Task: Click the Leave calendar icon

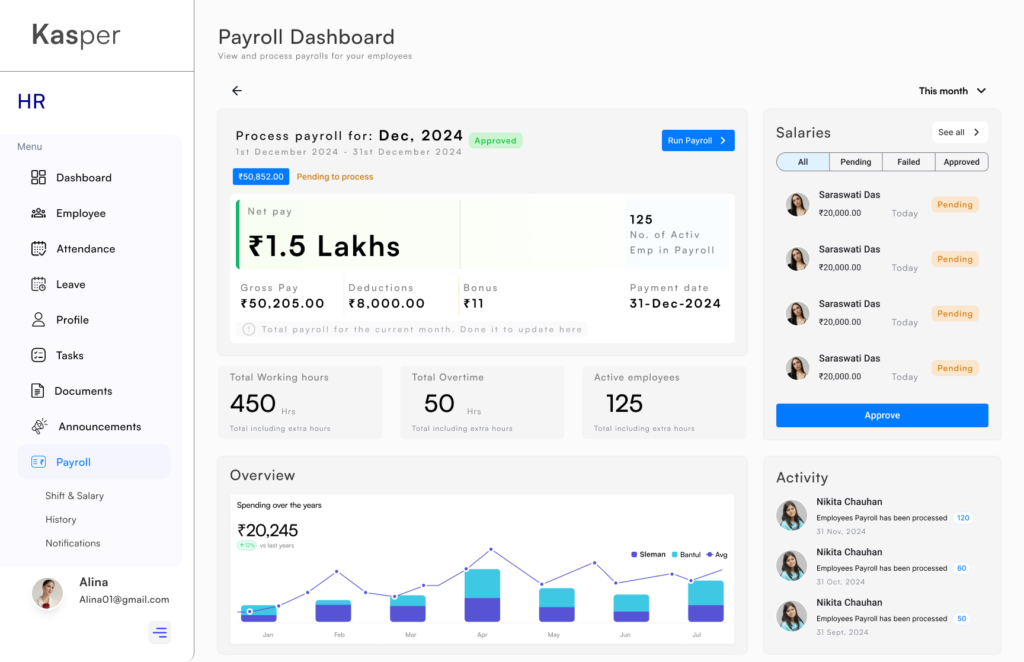Action: [x=38, y=284]
